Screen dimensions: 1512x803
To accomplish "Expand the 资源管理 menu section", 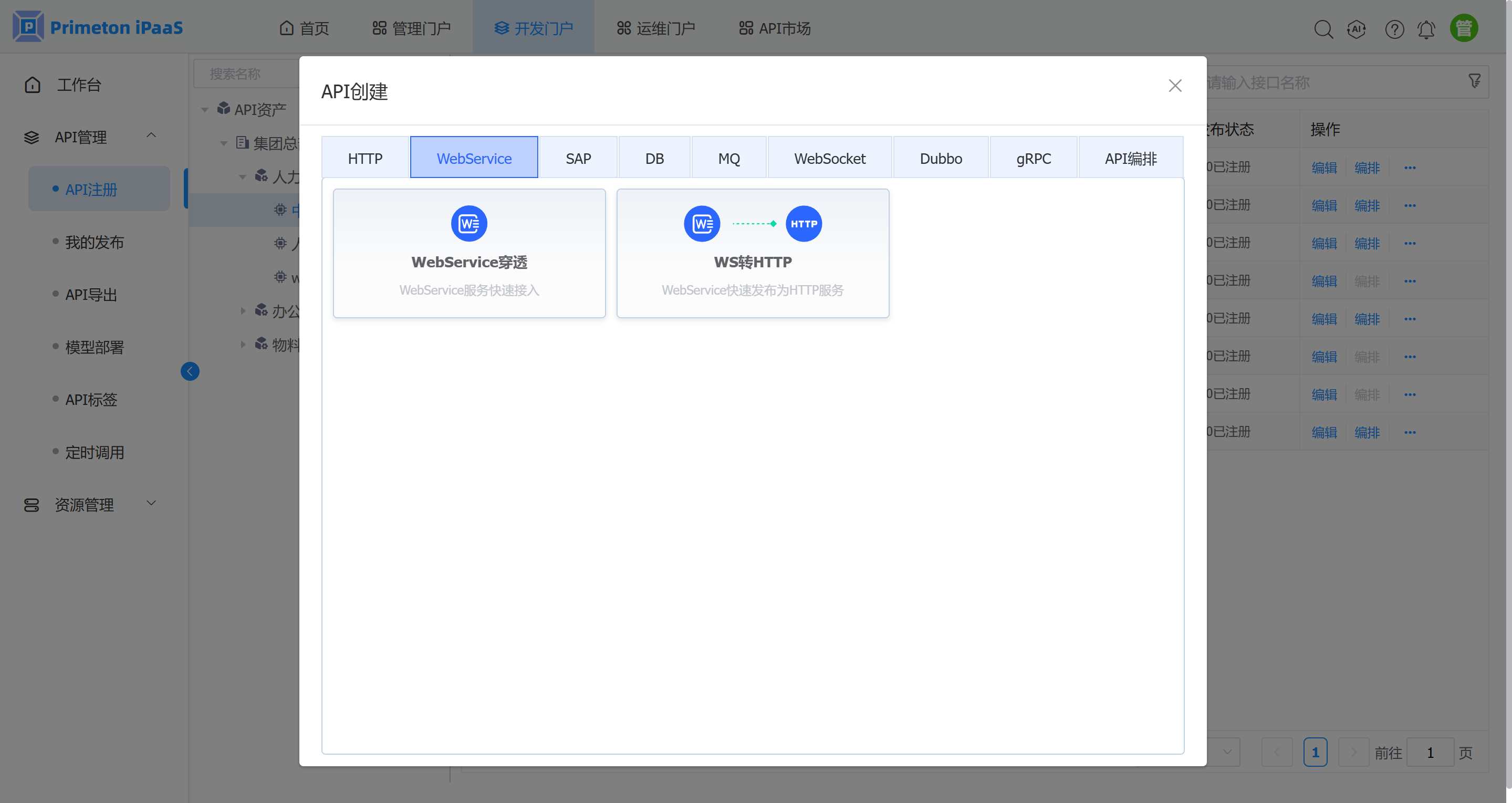I will tap(151, 504).
